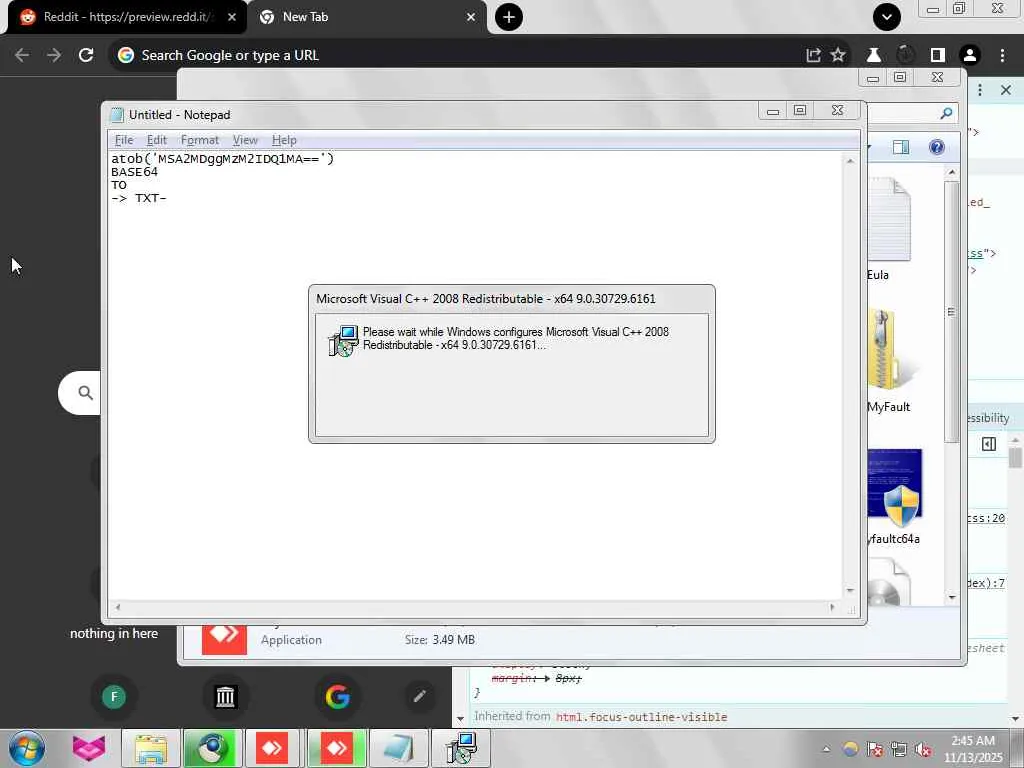The height and width of the screenshot is (768, 1024).
Task: Open the museum-icon shortcut on New Tab page
Action: [x=225, y=697]
